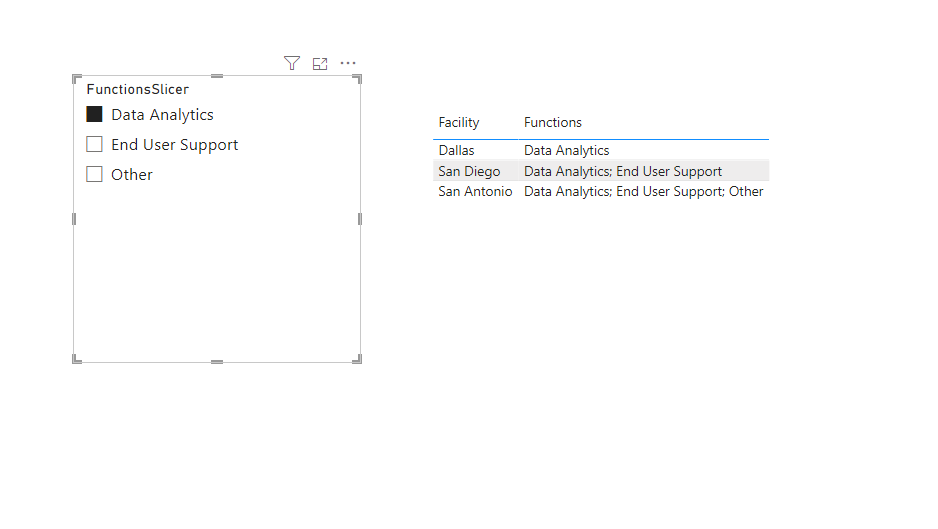Tick the Other checkbox in the slicer
The width and height of the screenshot is (938, 529).
tap(95, 174)
